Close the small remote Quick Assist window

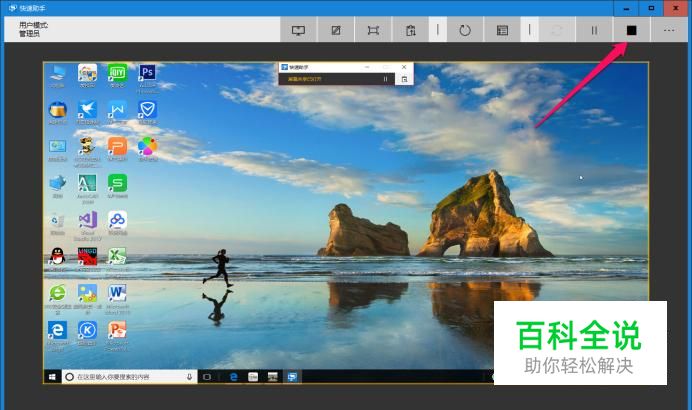pos(404,67)
